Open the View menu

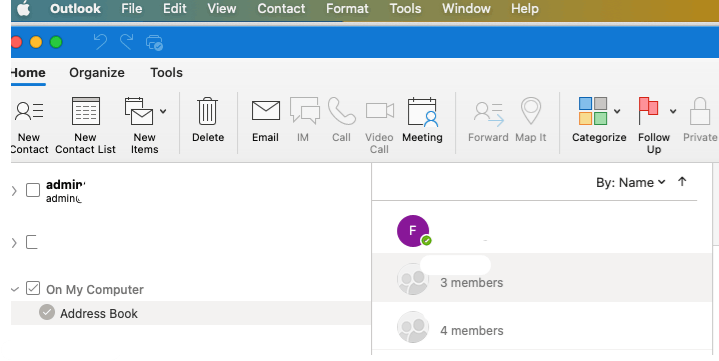point(222,9)
